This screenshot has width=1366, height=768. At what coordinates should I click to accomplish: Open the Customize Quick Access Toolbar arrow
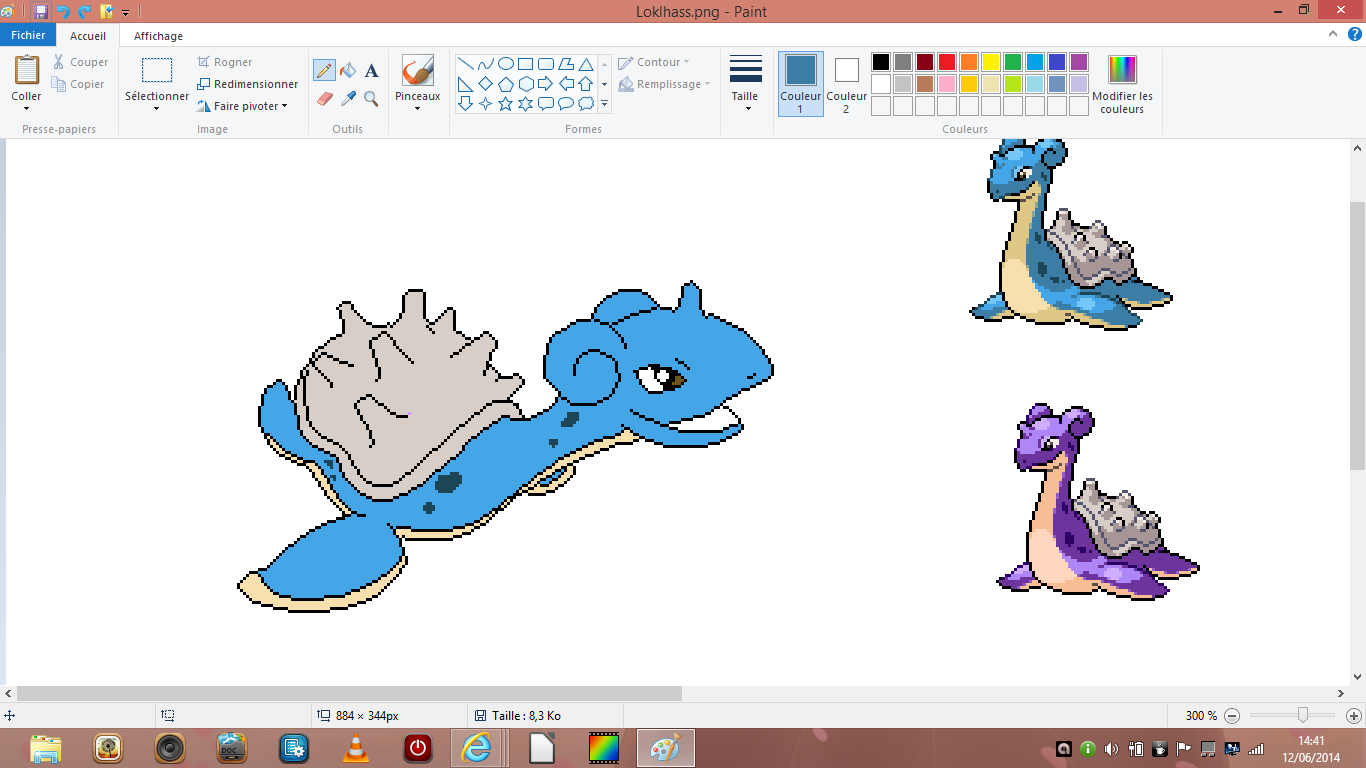[x=126, y=13]
